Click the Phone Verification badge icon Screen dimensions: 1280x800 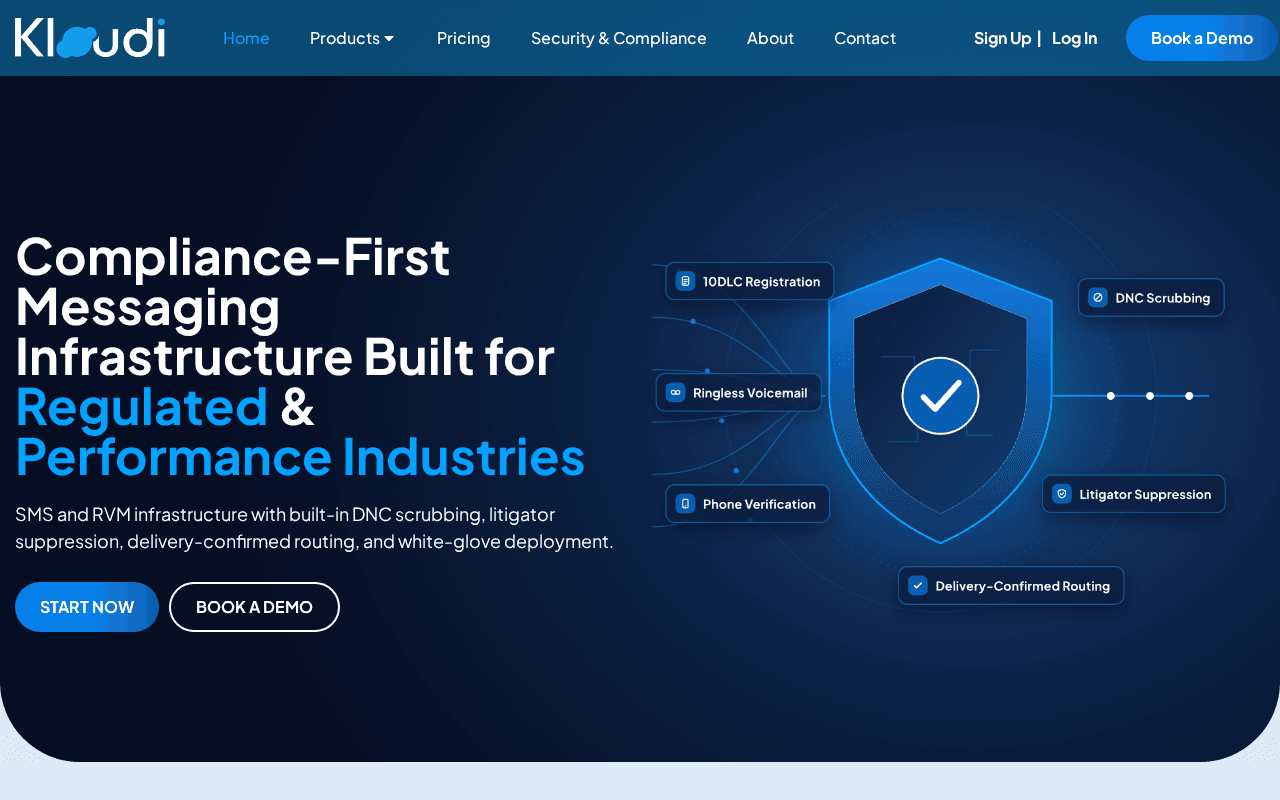click(685, 504)
